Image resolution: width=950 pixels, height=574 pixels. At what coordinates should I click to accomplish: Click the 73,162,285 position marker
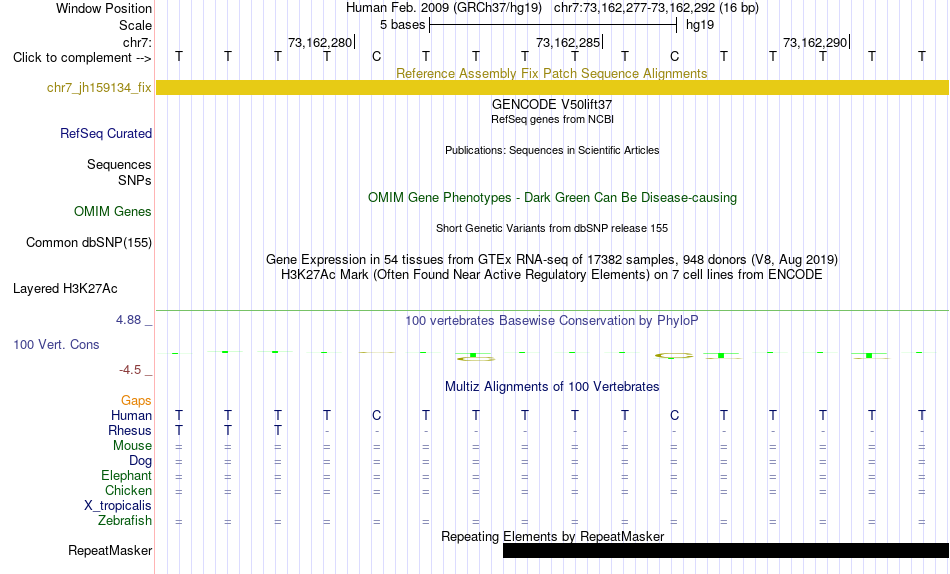click(x=568, y=42)
